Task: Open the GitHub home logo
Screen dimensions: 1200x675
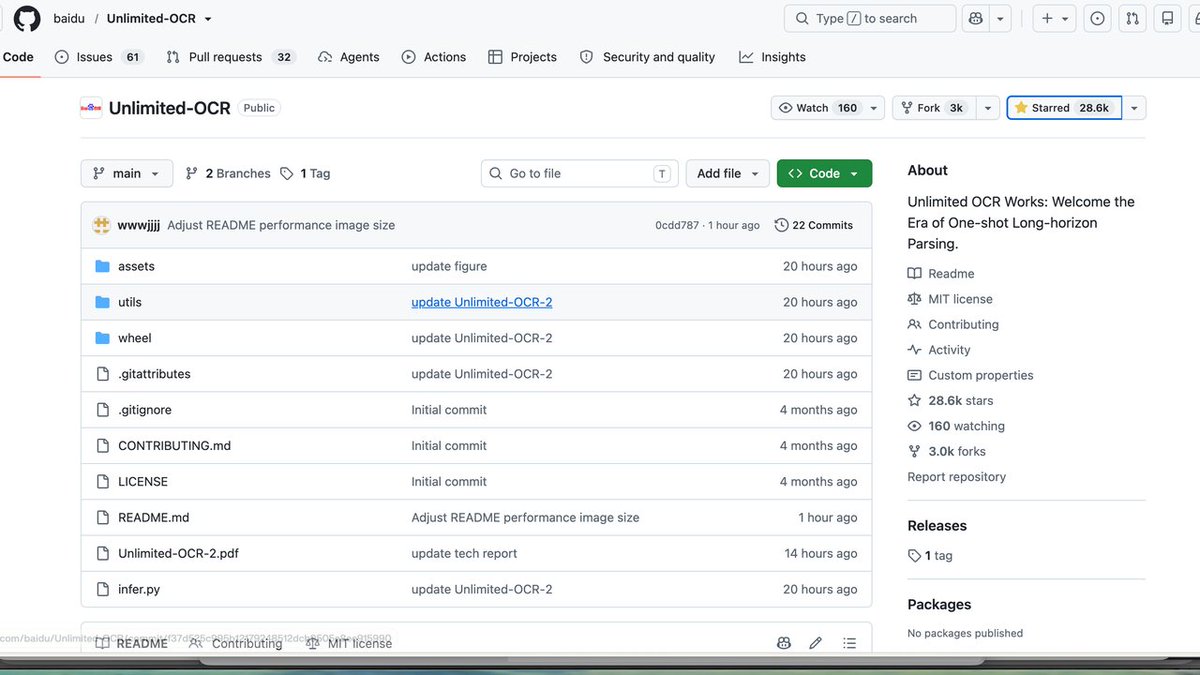Action: click(x=26, y=18)
